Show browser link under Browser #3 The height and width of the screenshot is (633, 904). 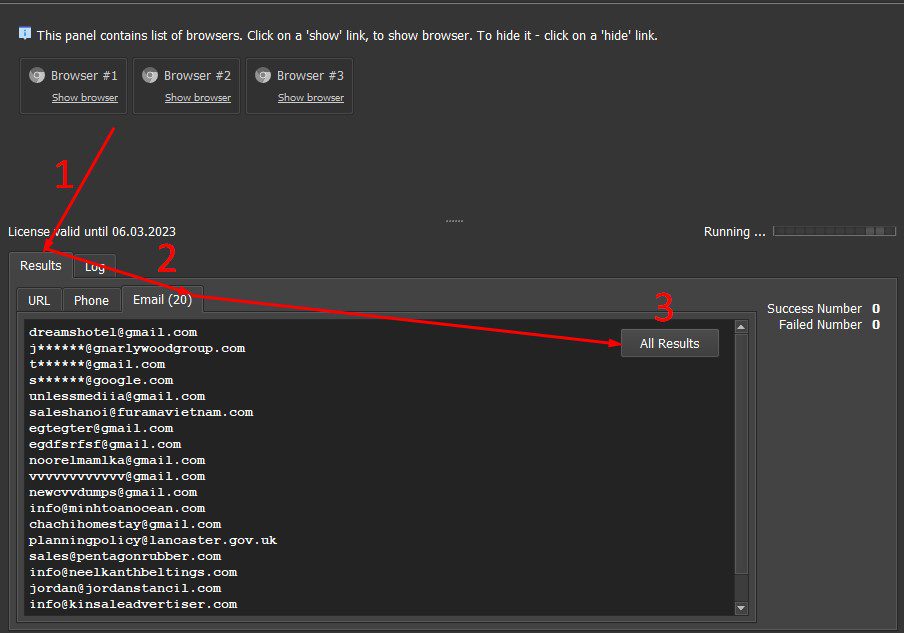(311, 97)
